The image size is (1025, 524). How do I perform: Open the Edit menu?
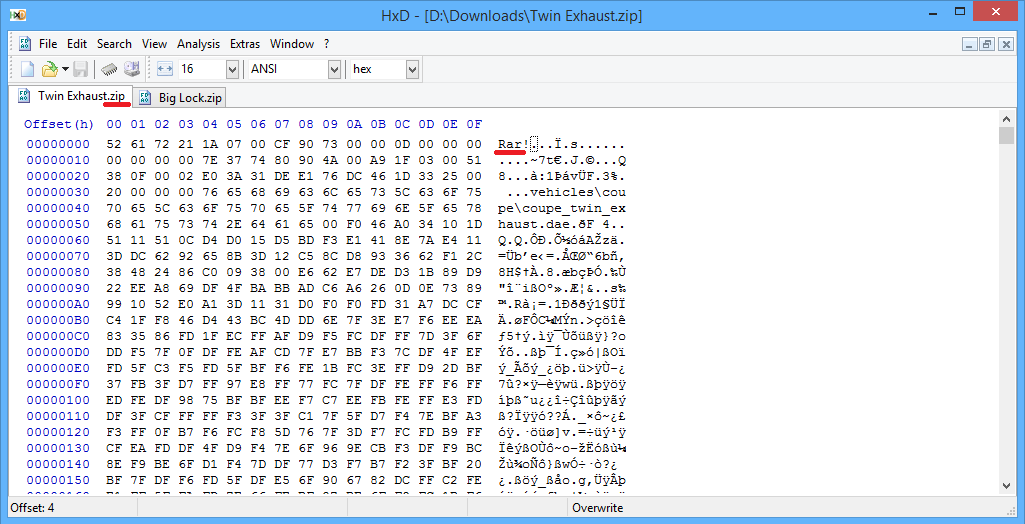[76, 44]
